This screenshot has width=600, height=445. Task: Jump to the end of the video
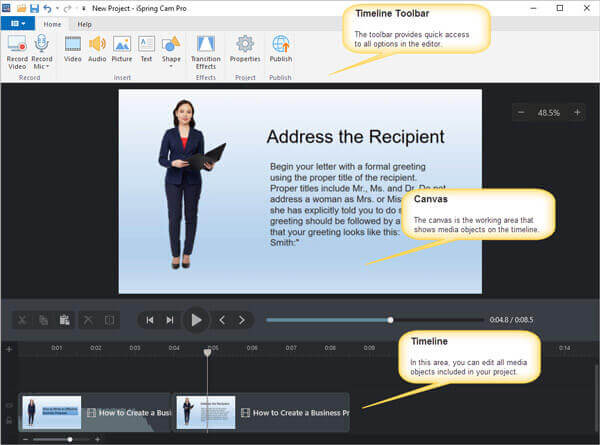tap(170, 320)
